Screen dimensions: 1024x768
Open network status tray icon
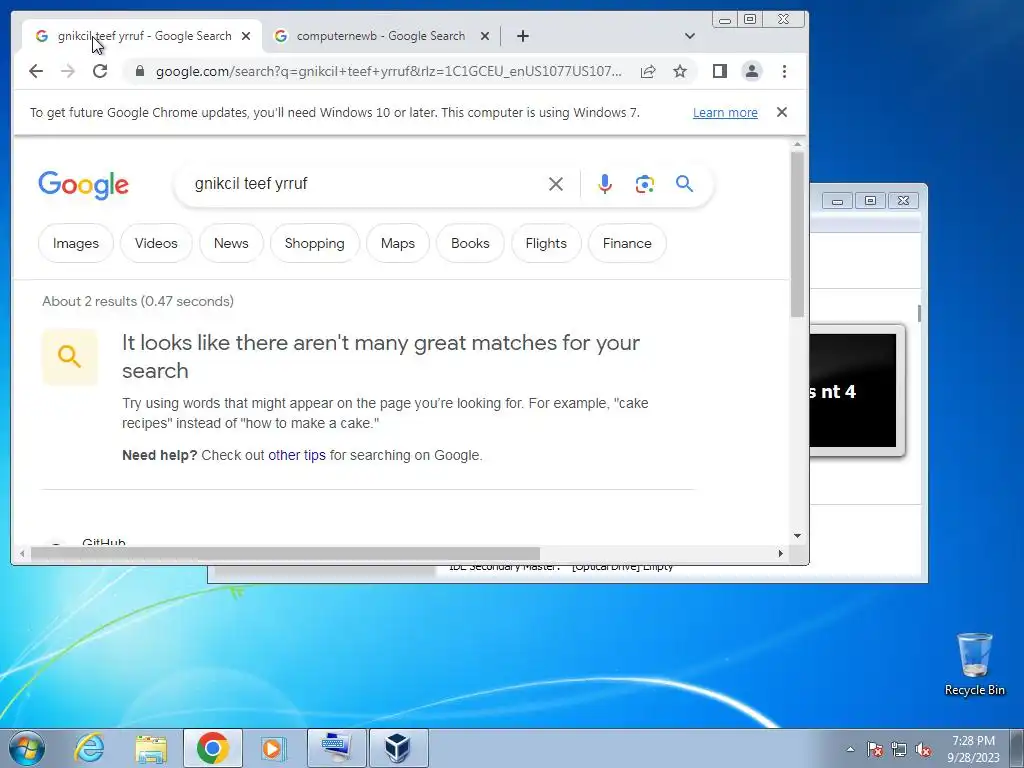tap(899, 749)
